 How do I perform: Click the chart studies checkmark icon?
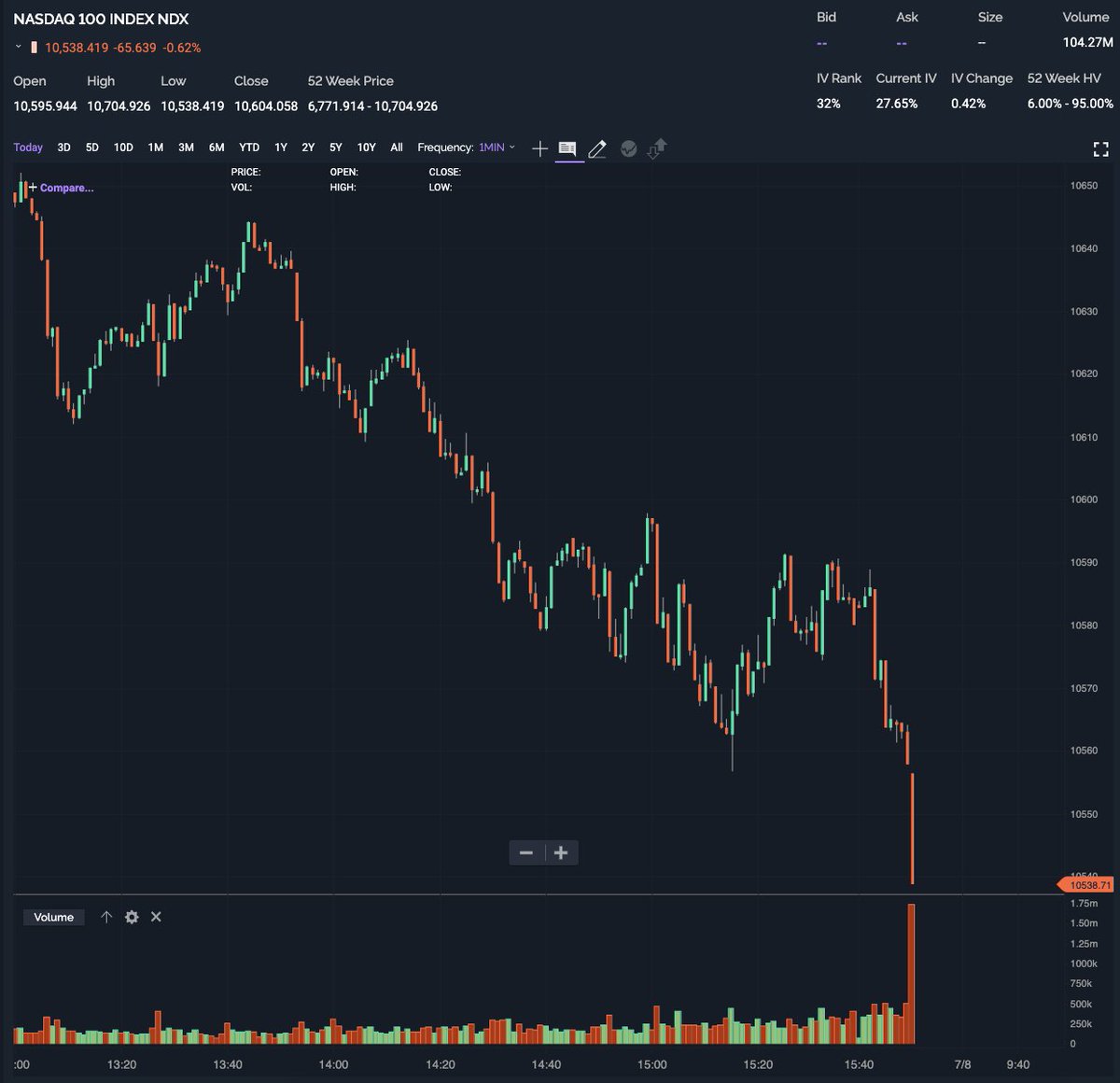point(628,148)
